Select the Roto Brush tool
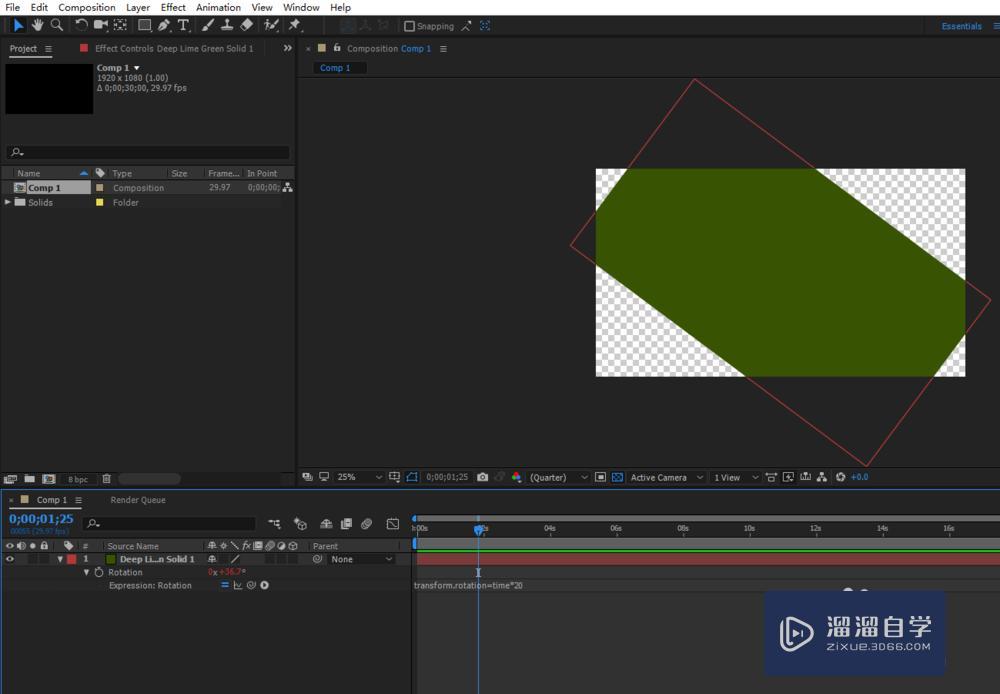This screenshot has width=1000, height=694. click(272, 26)
